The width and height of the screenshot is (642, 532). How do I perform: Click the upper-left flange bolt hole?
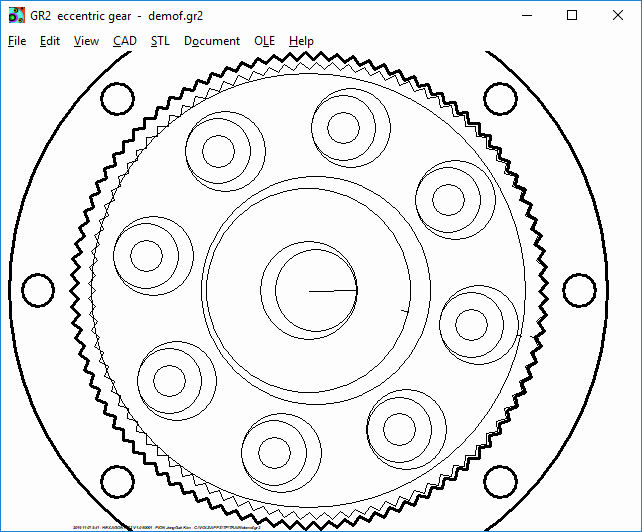click(x=117, y=99)
